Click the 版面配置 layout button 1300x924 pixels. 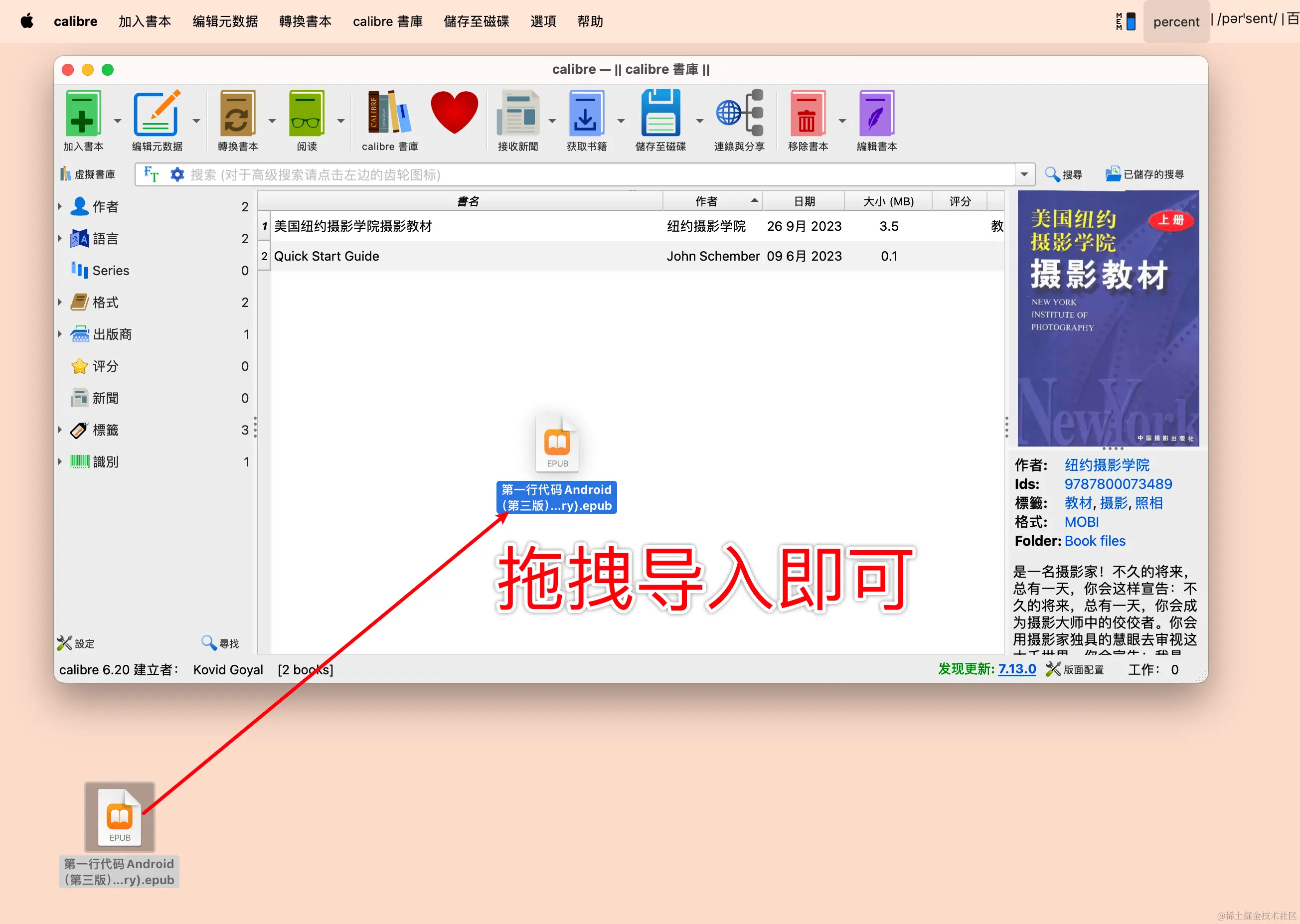pyautogui.click(x=1075, y=669)
